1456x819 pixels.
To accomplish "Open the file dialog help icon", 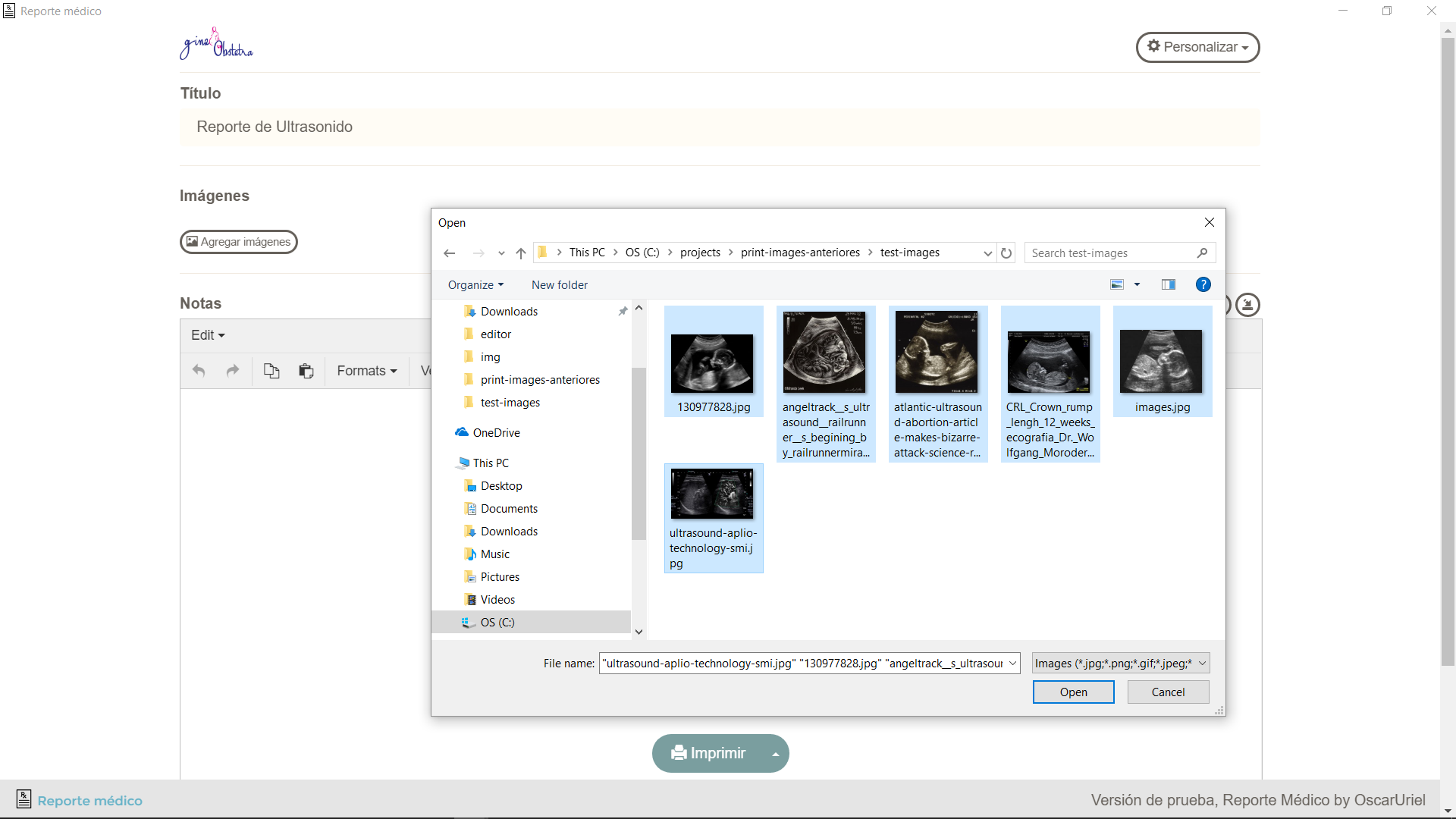I will pos(1203,285).
